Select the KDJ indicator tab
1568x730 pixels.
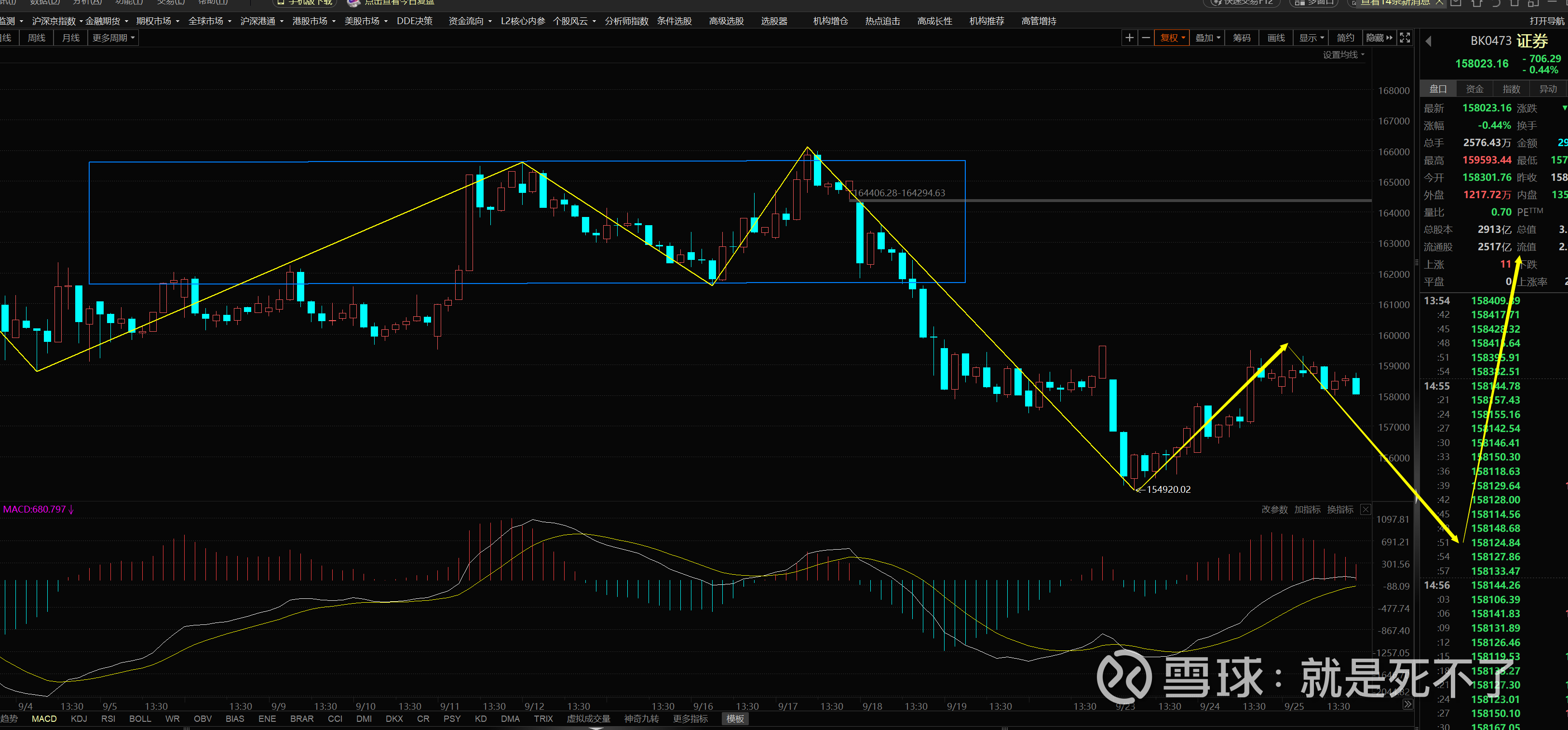pos(79,719)
